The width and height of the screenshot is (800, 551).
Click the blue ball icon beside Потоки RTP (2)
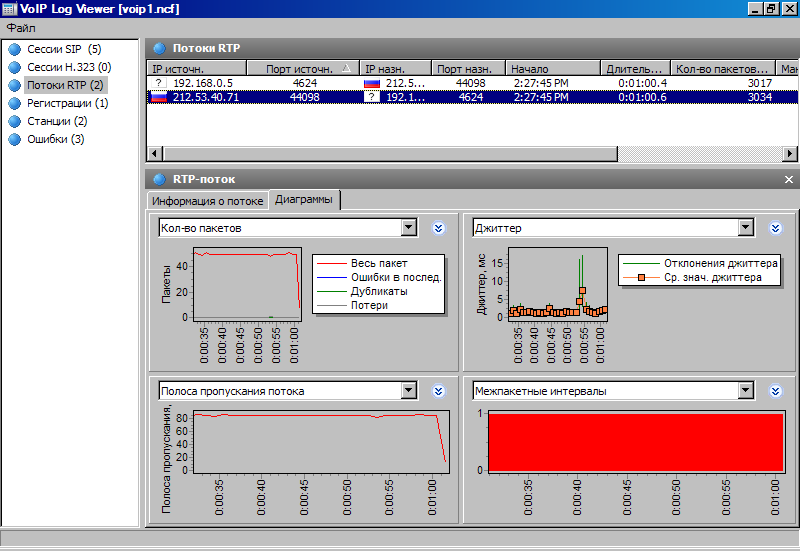coord(15,85)
